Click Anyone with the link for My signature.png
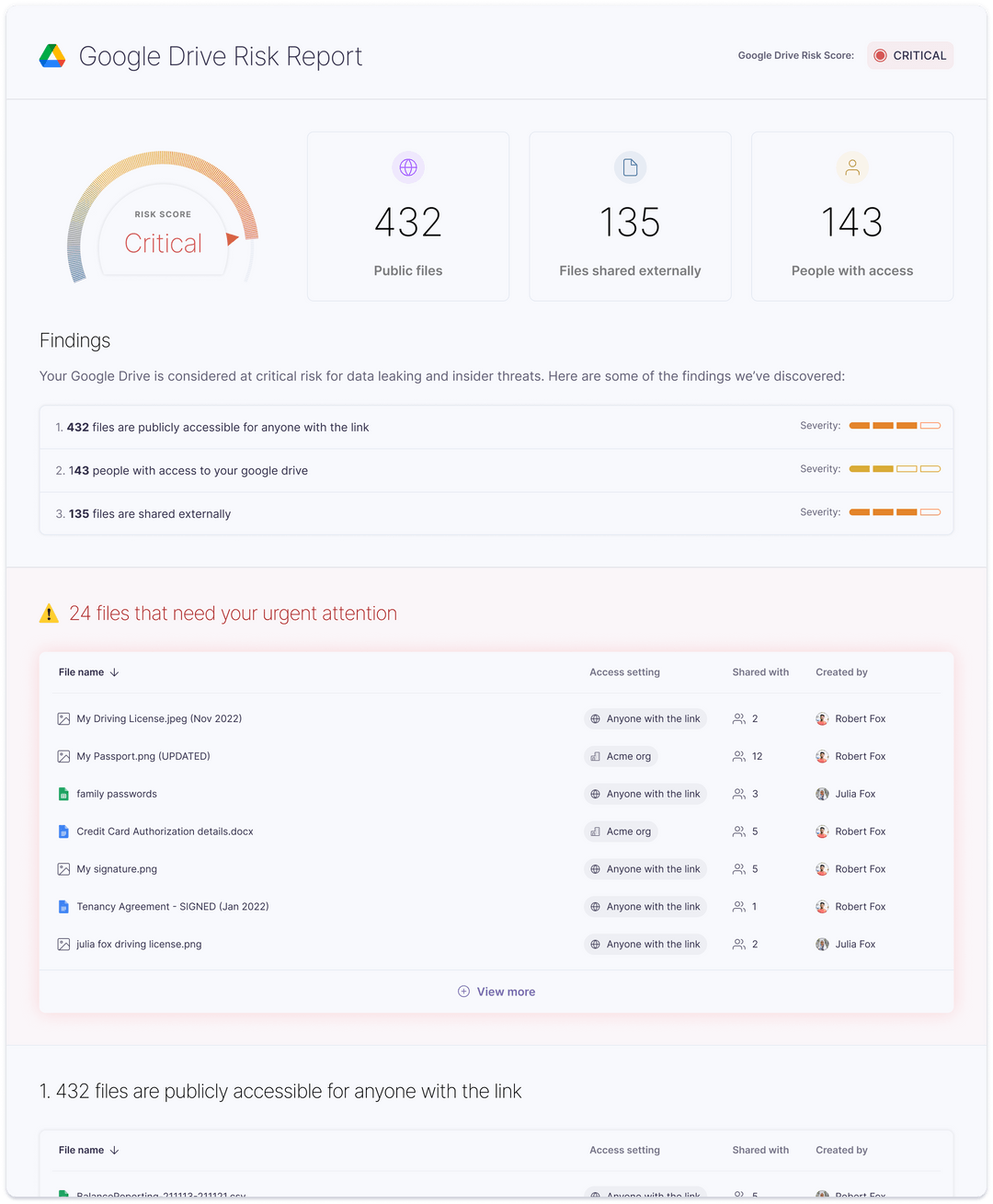 (645, 869)
